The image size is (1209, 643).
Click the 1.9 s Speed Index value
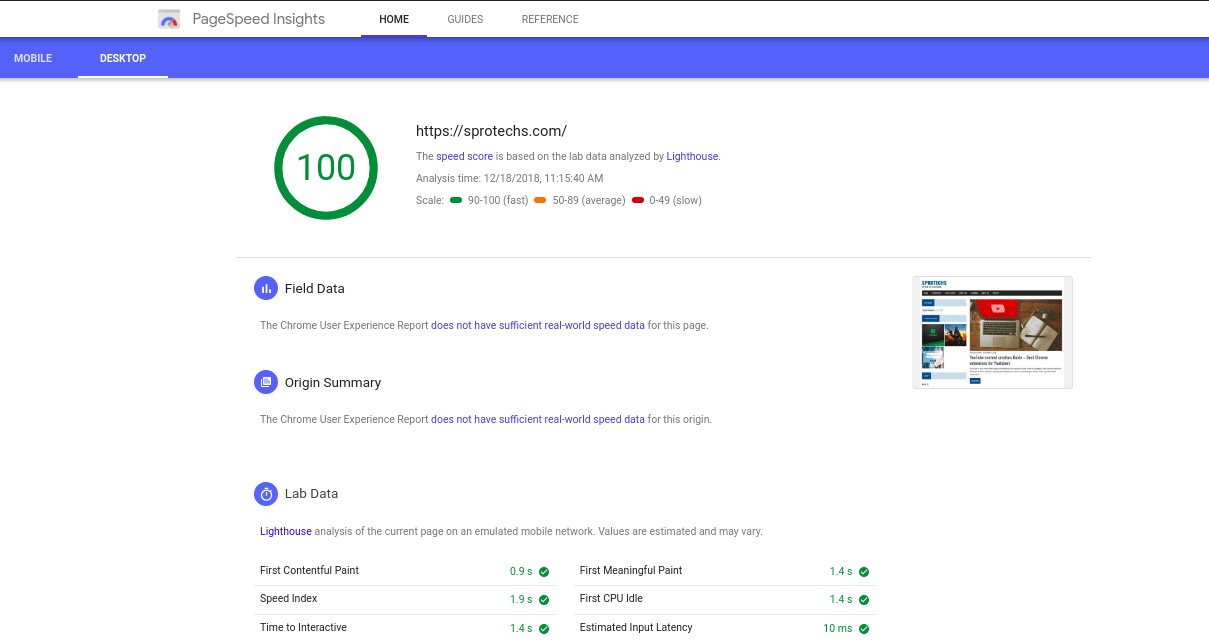pyautogui.click(x=521, y=600)
